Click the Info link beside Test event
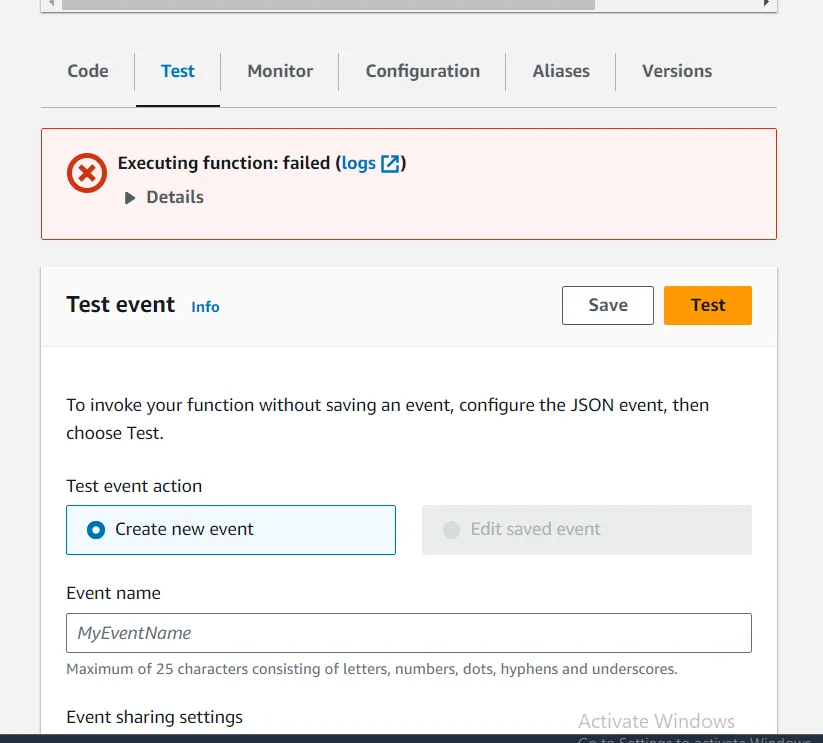The width and height of the screenshot is (823, 743). 205,307
